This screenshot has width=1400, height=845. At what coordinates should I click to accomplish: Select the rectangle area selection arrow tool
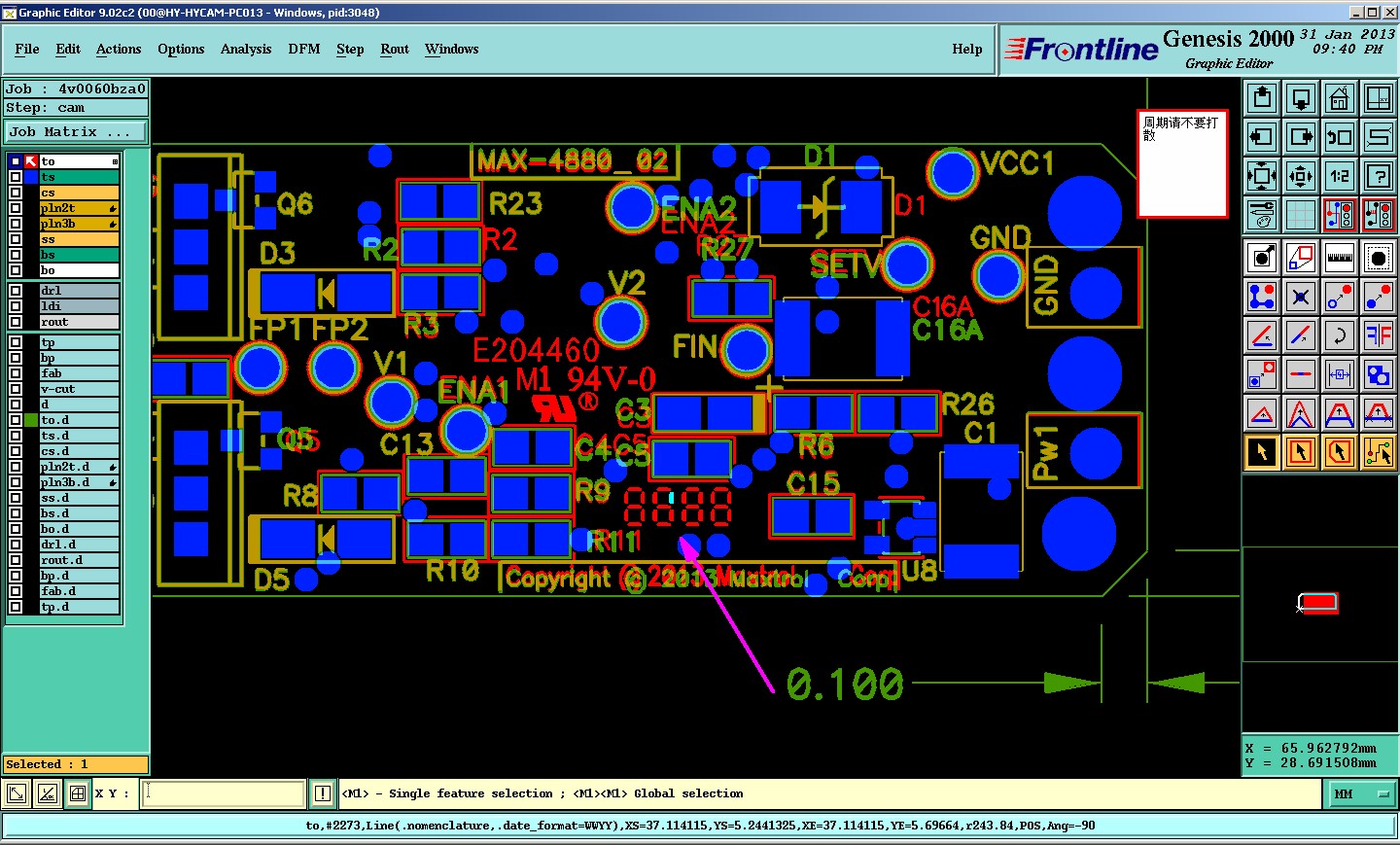[1301, 452]
